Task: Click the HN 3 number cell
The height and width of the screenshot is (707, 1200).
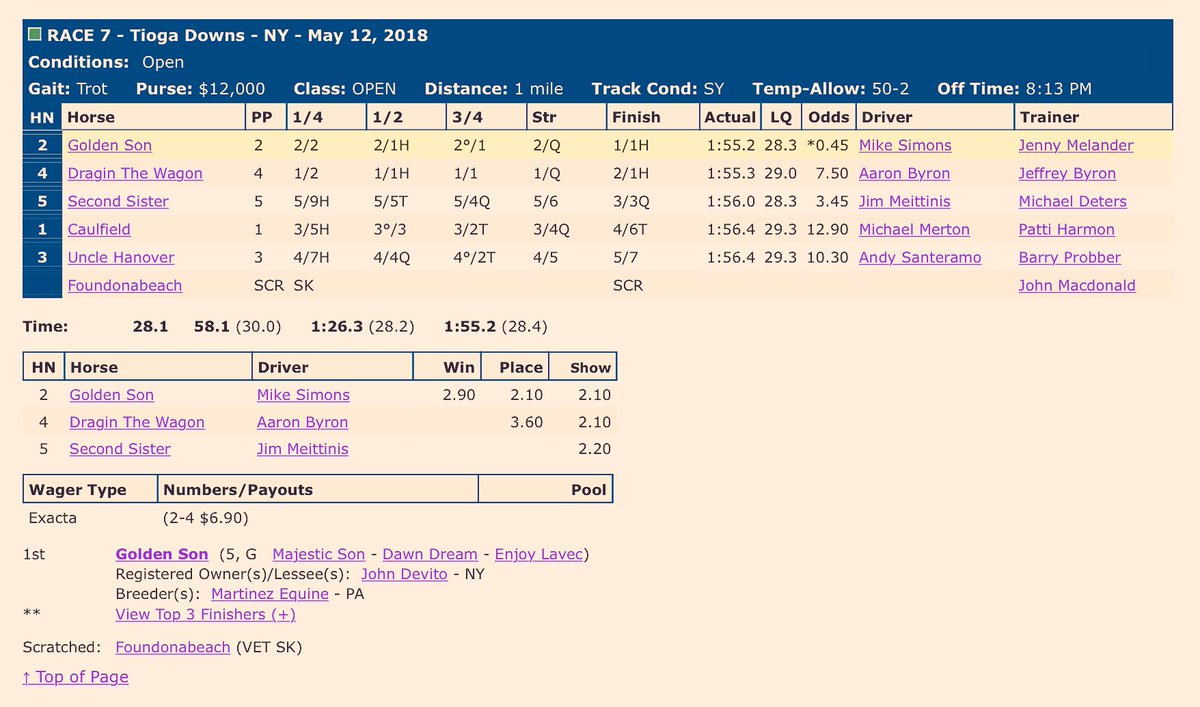Action: tap(42, 257)
